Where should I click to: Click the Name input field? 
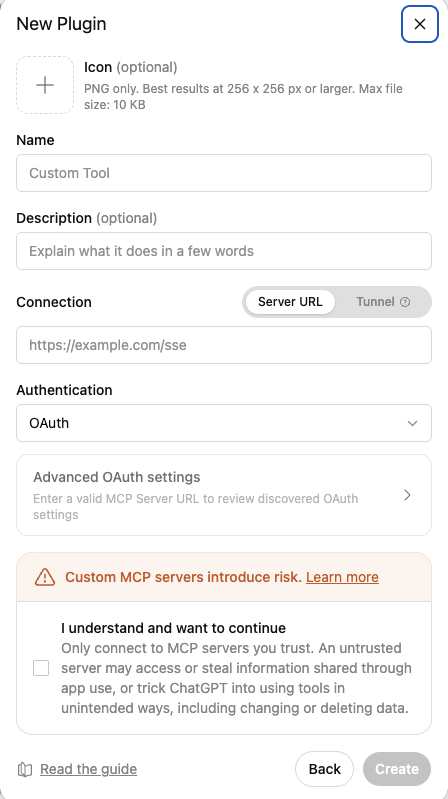(x=224, y=173)
